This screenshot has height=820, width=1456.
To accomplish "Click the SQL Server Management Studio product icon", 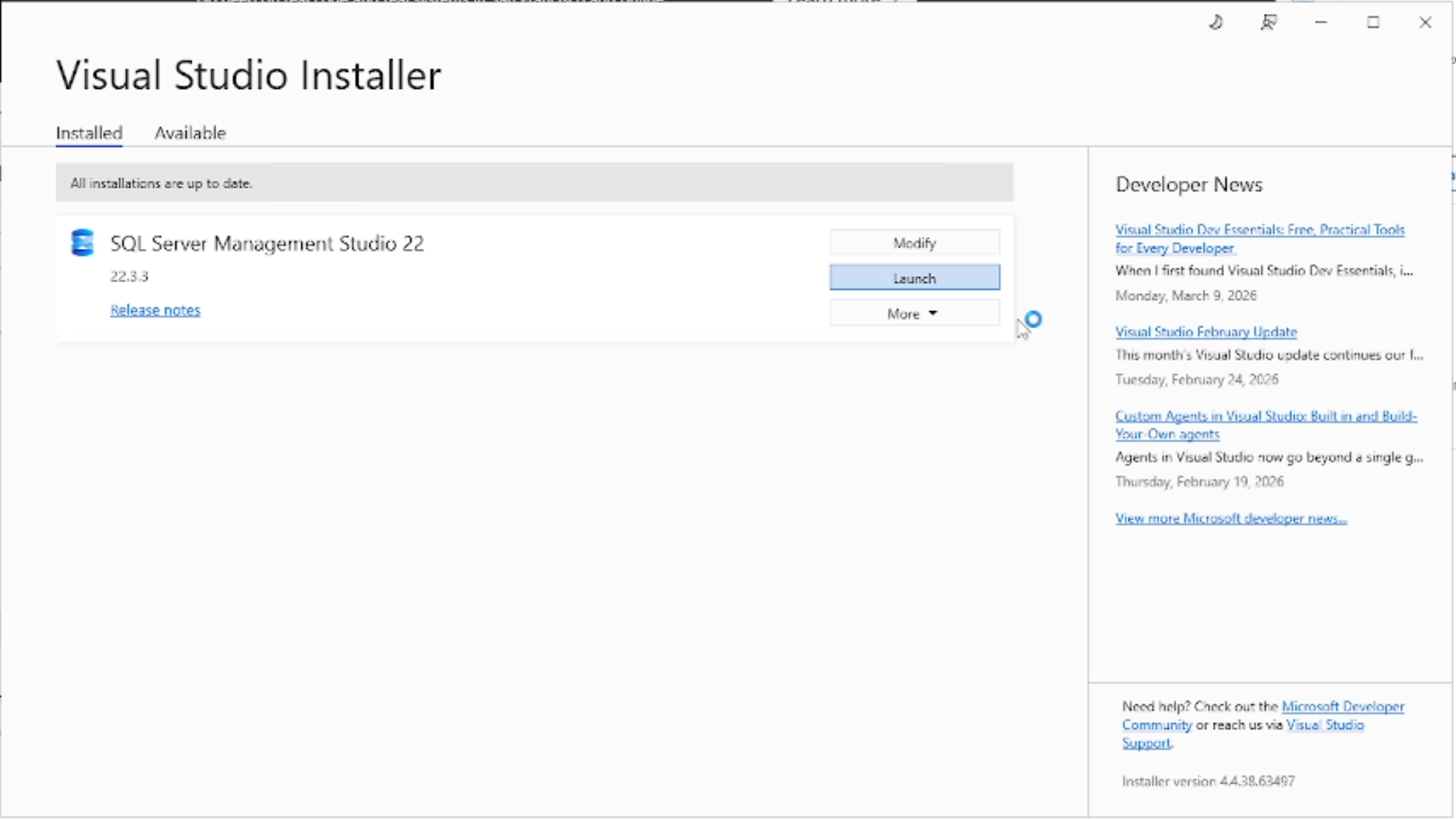I will 82,243.
